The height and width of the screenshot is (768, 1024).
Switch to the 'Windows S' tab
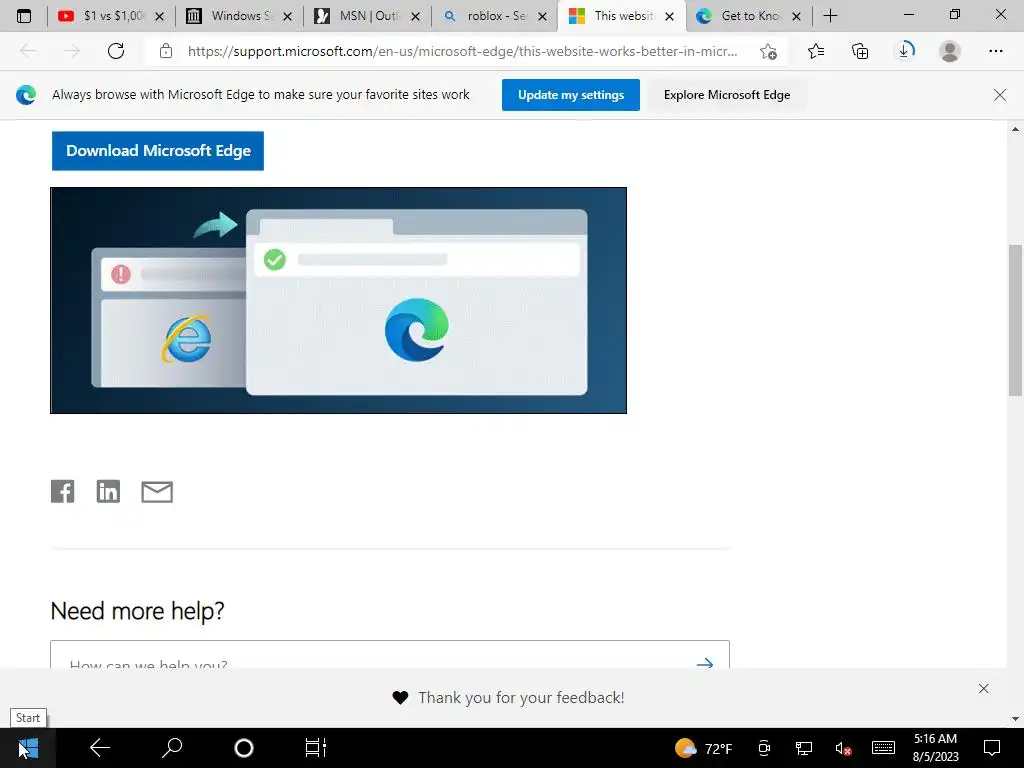(x=229, y=16)
